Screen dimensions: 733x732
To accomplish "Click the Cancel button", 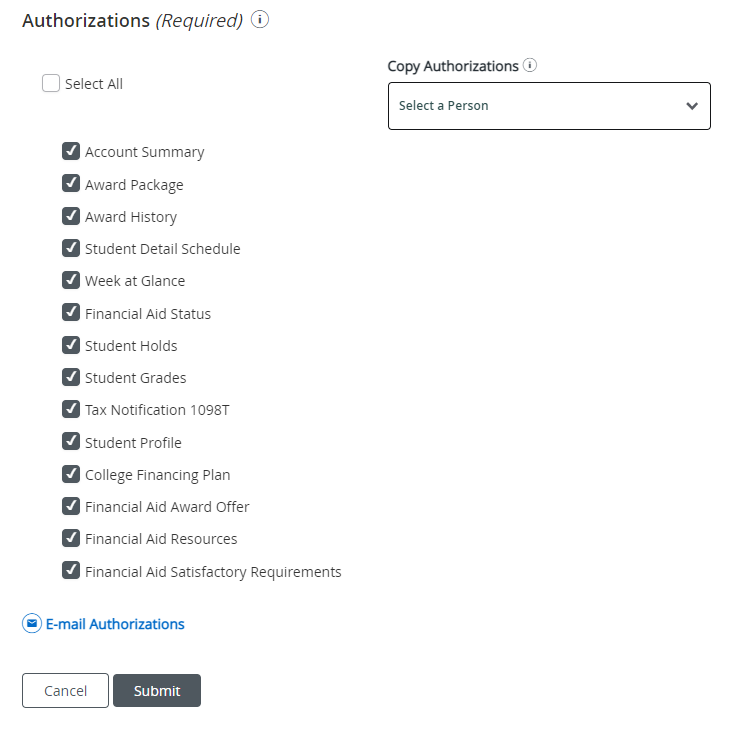I will coord(65,691).
